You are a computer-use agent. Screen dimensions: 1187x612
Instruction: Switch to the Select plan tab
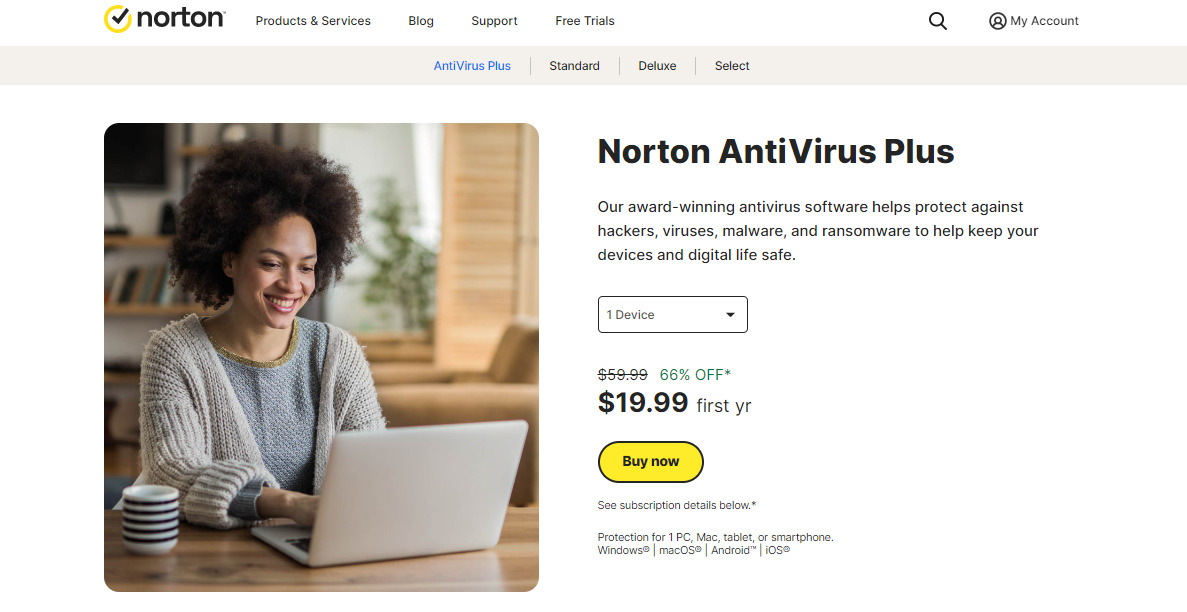pos(732,66)
